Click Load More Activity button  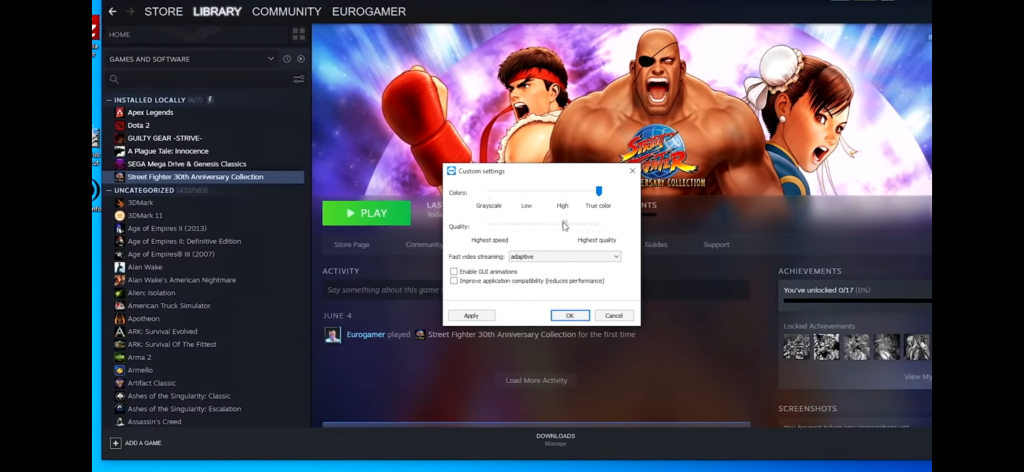[x=536, y=381]
